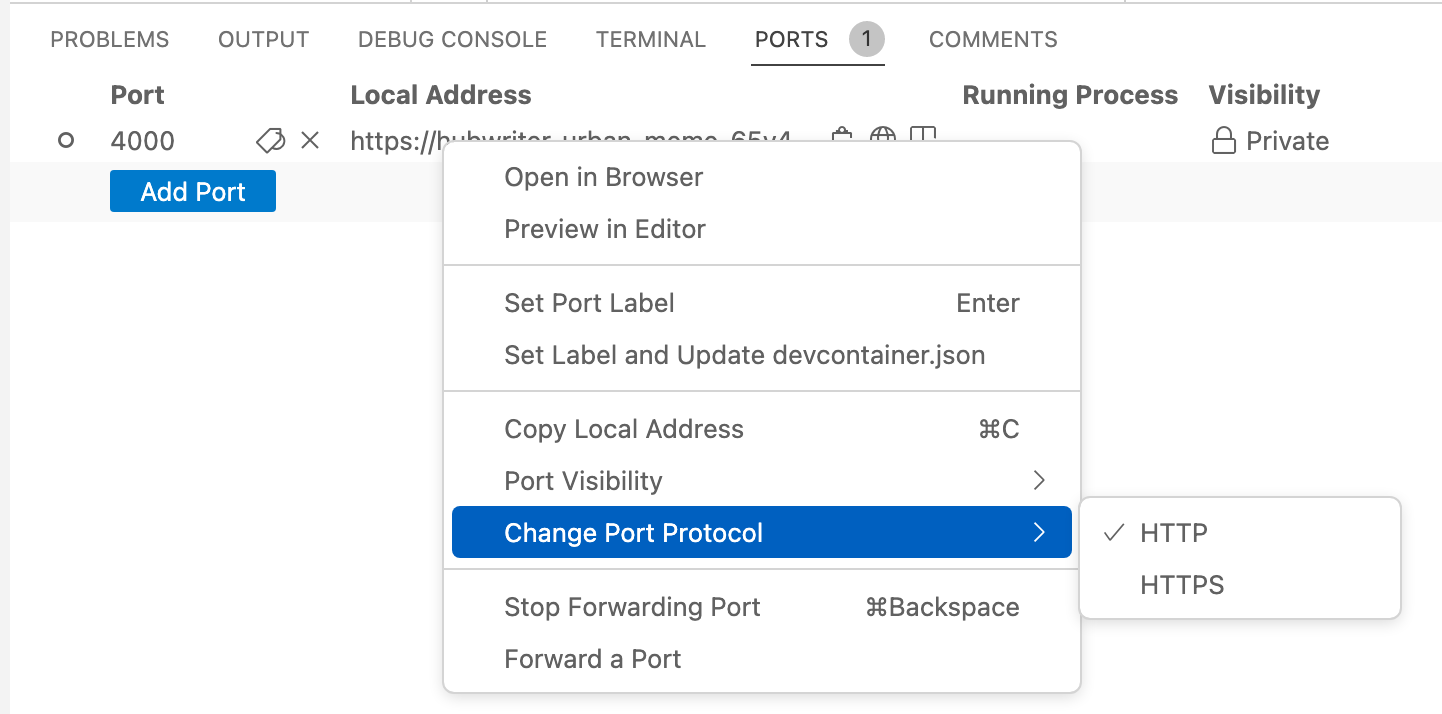Open the Change Port Protocol submenu chevron
This screenshot has height=714, width=1442.
click(1038, 532)
